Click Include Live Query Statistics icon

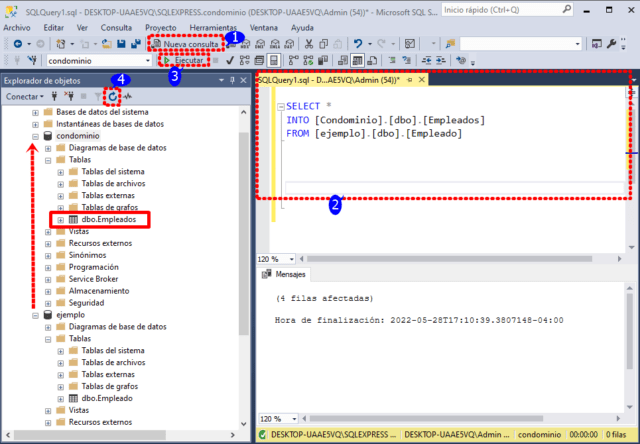point(308,61)
